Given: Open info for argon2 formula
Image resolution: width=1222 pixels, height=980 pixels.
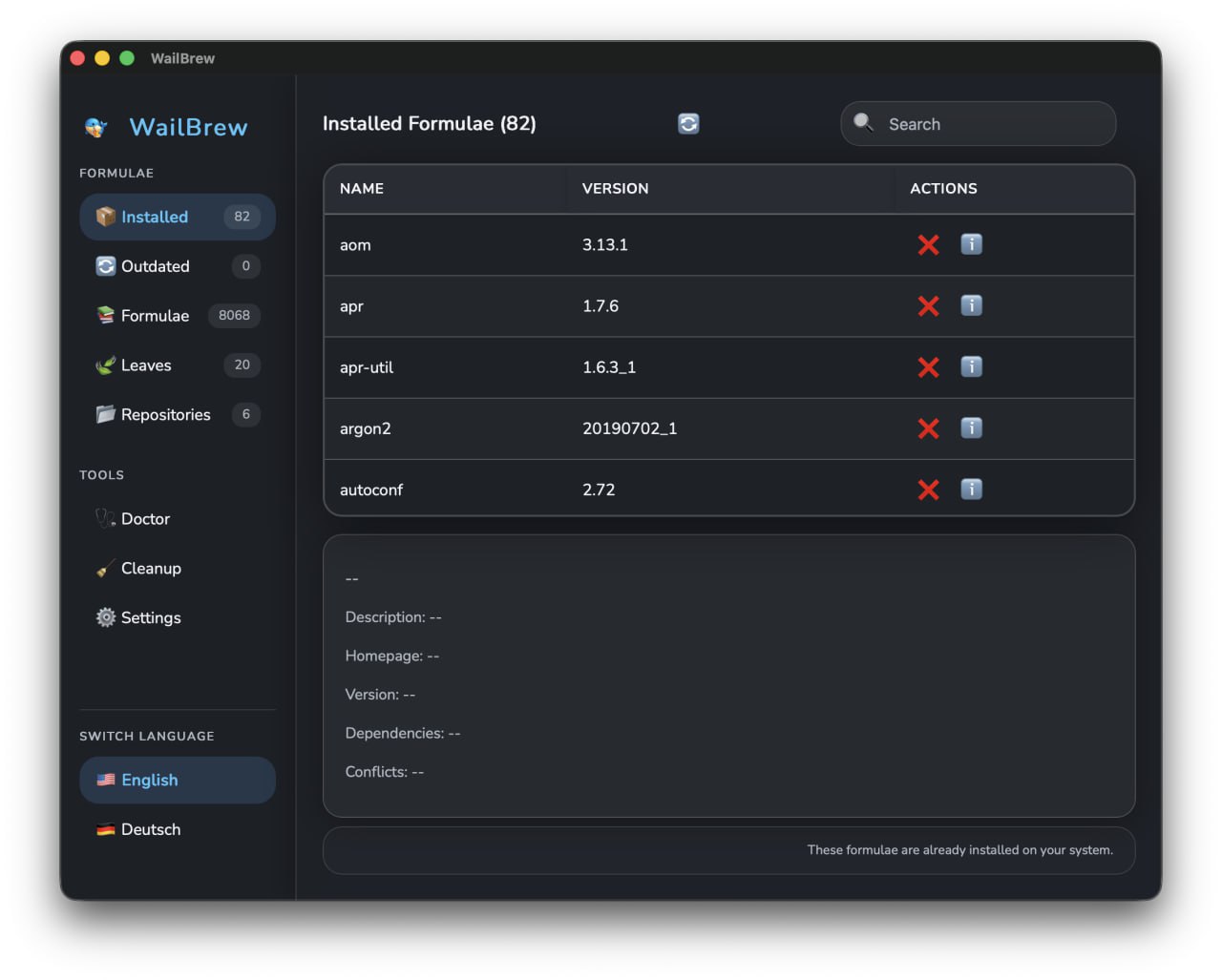Looking at the screenshot, I should [971, 428].
